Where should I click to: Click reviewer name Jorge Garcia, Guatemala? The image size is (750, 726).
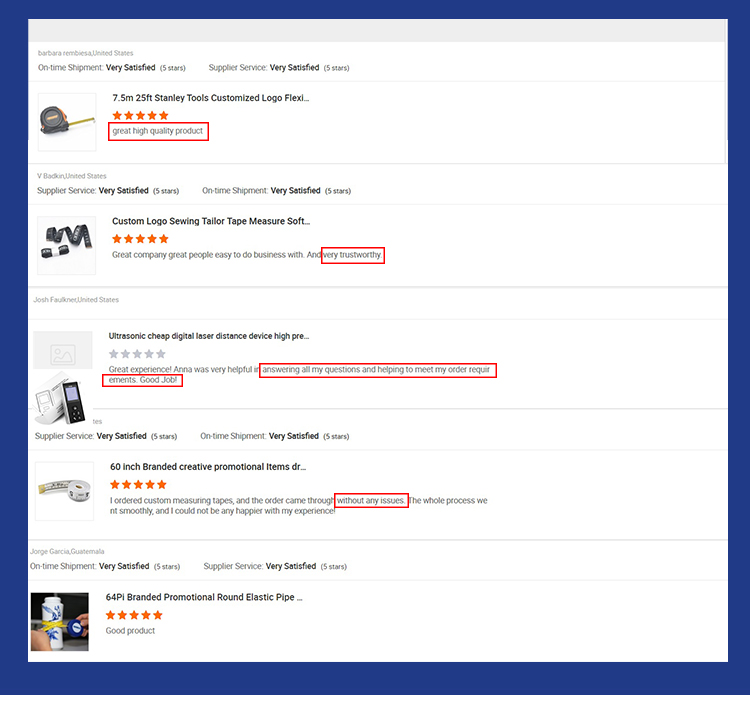[67, 551]
